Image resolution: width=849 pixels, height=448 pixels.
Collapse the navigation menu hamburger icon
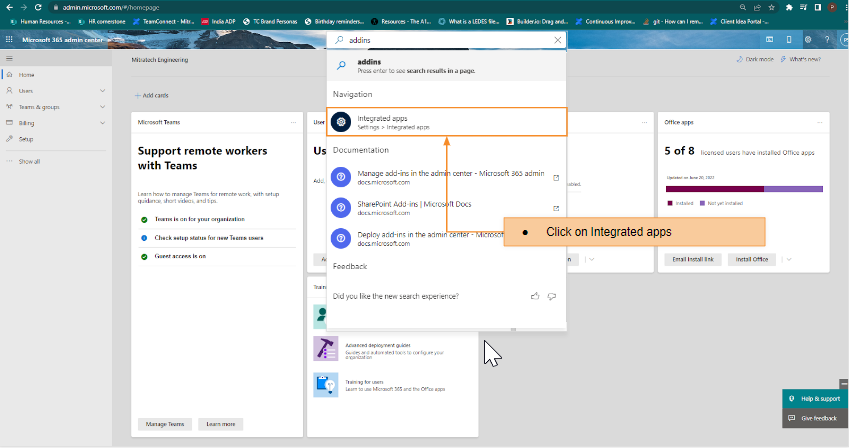[9, 59]
